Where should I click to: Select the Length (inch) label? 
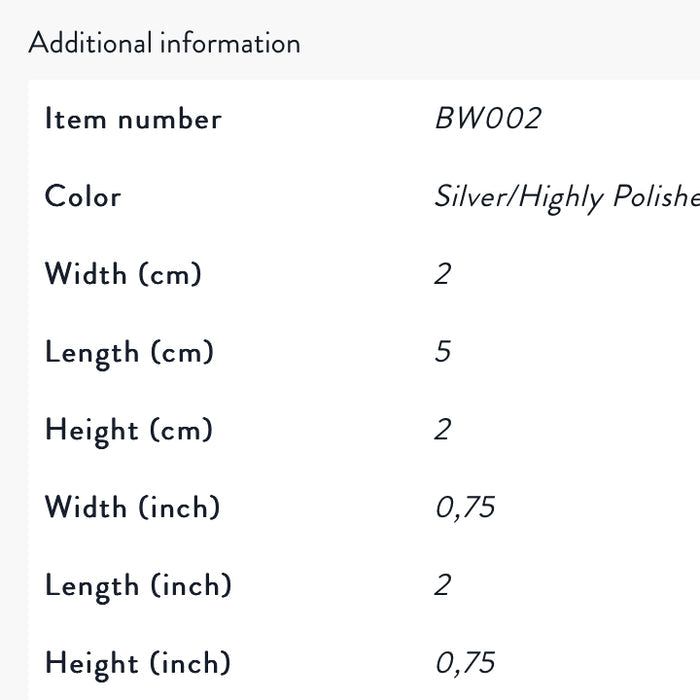138,586
